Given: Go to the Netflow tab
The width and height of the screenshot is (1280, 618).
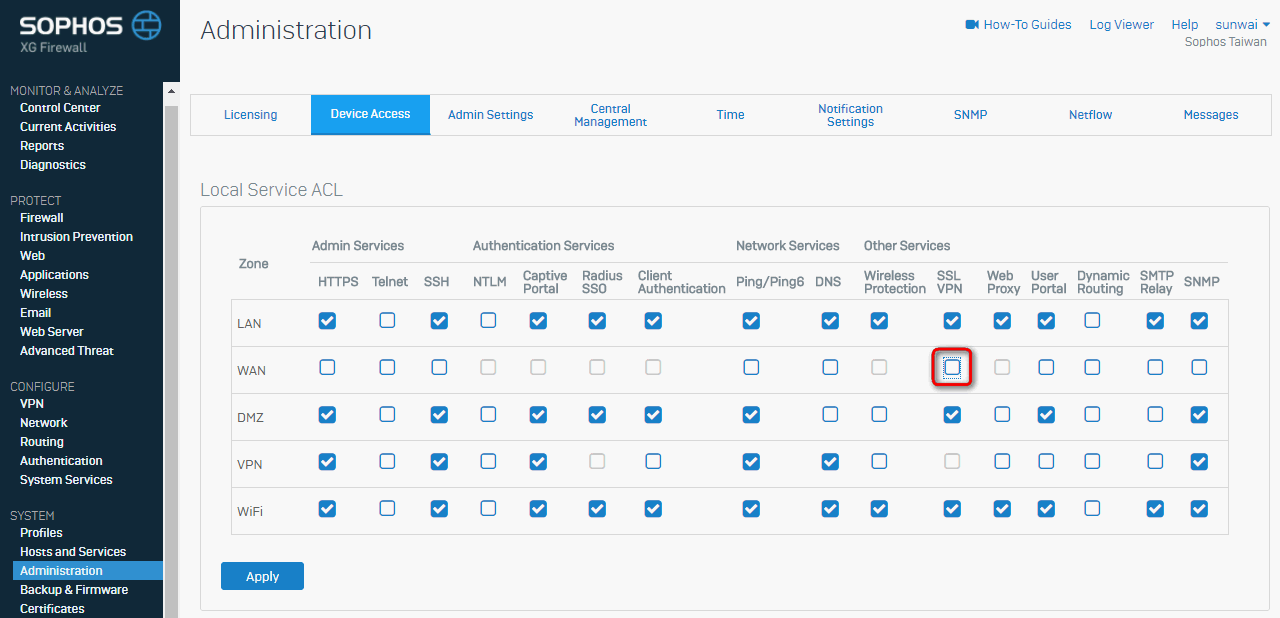Looking at the screenshot, I should (1090, 115).
